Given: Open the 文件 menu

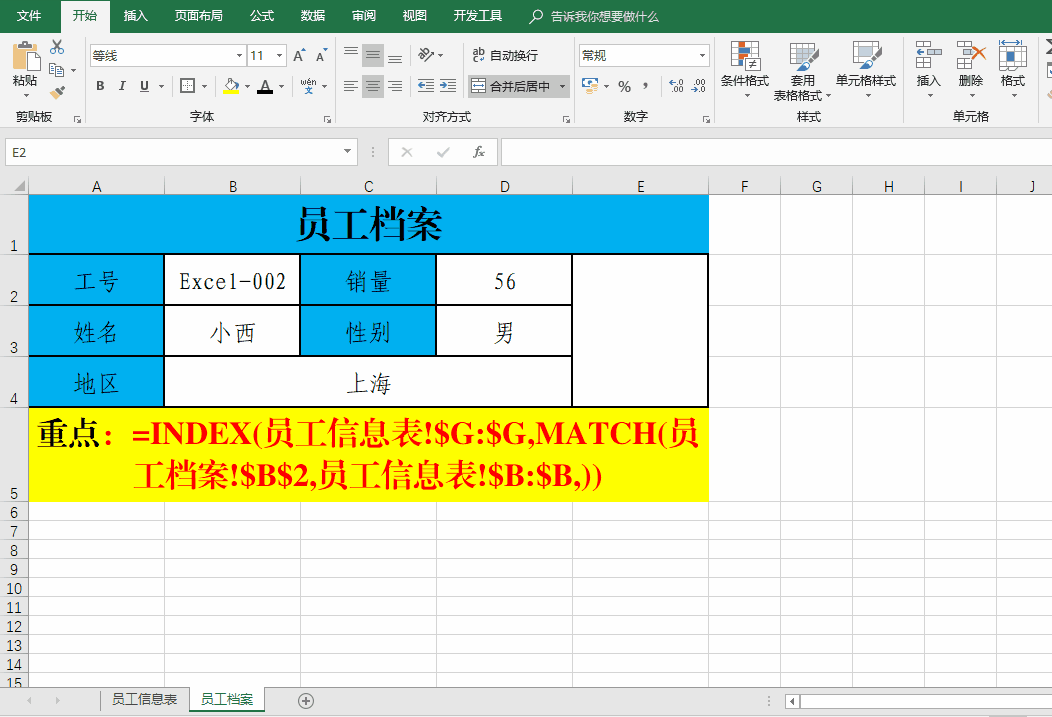Looking at the screenshot, I should pos(28,16).
